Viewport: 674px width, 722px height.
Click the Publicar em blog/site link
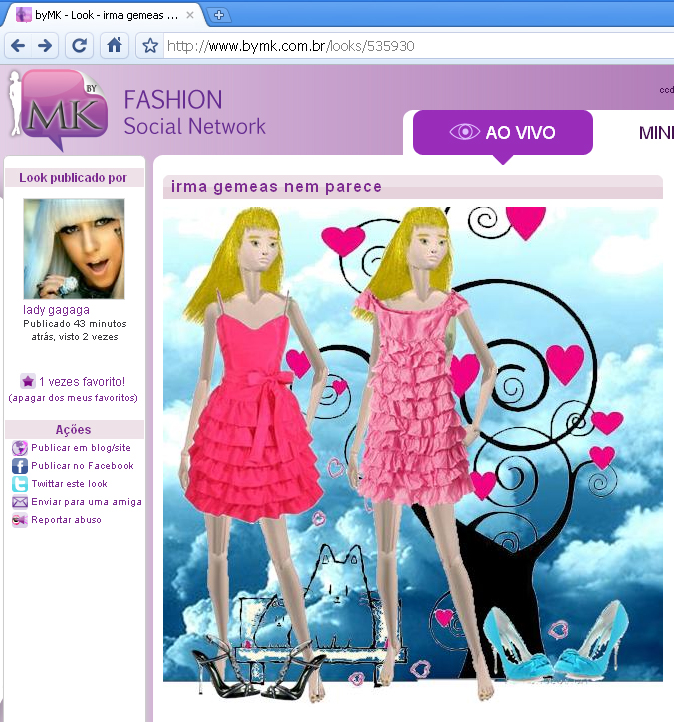81,448
